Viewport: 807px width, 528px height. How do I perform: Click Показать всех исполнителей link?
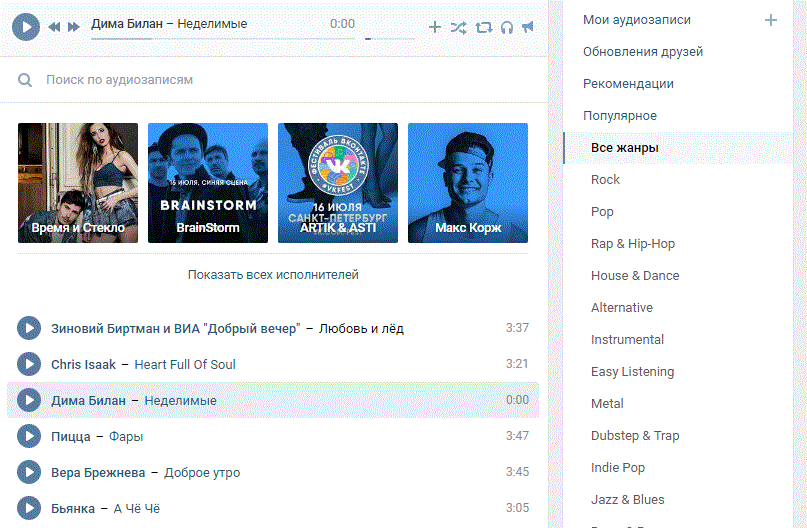(x=273, y=275)
